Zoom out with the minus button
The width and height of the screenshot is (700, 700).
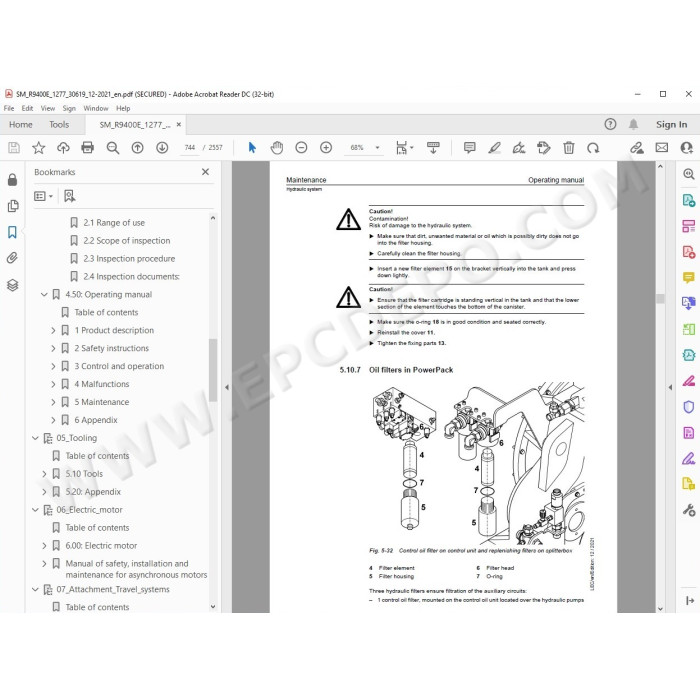(301, 148)
